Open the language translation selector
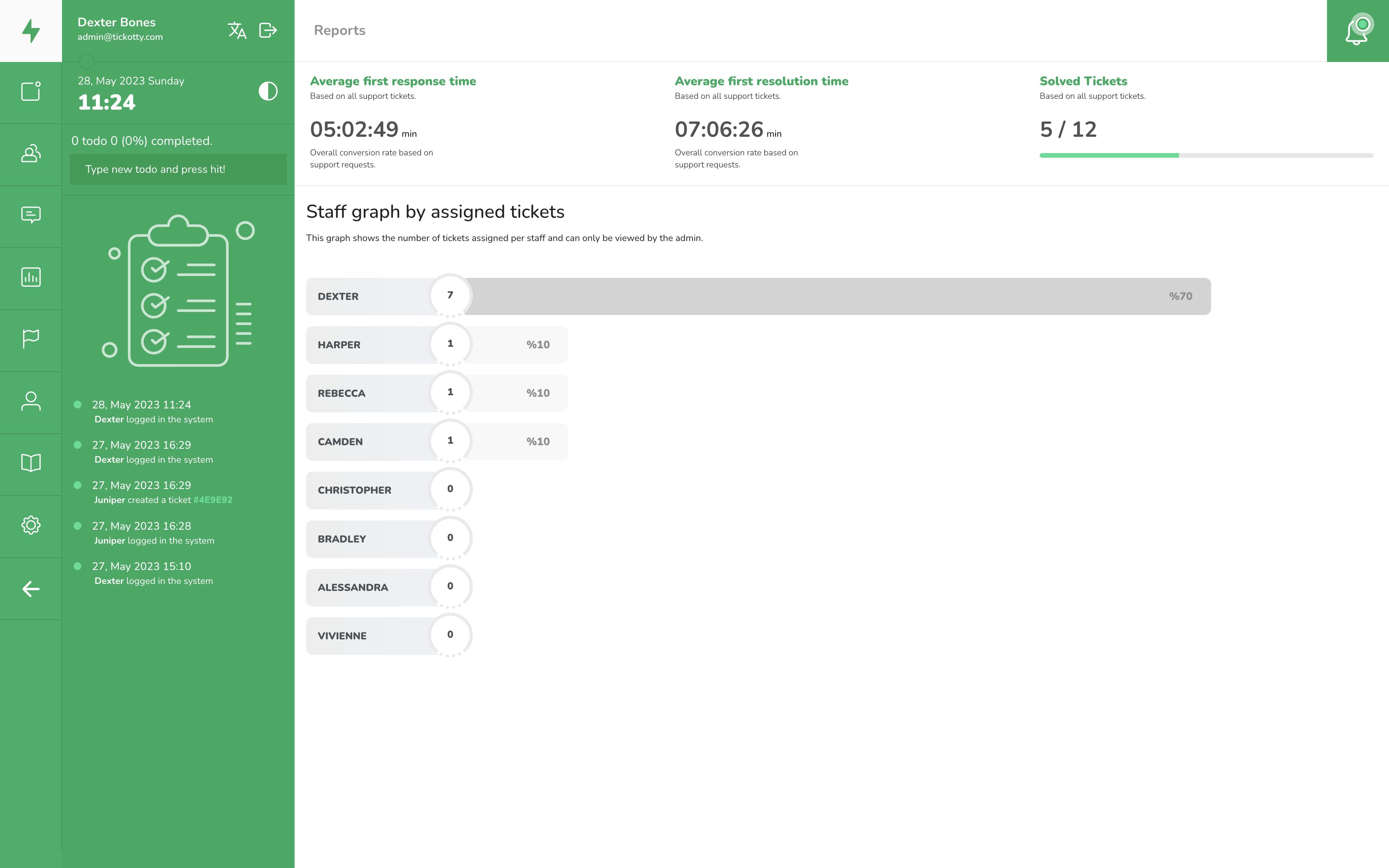1389x868 pixels. [236, 31]
